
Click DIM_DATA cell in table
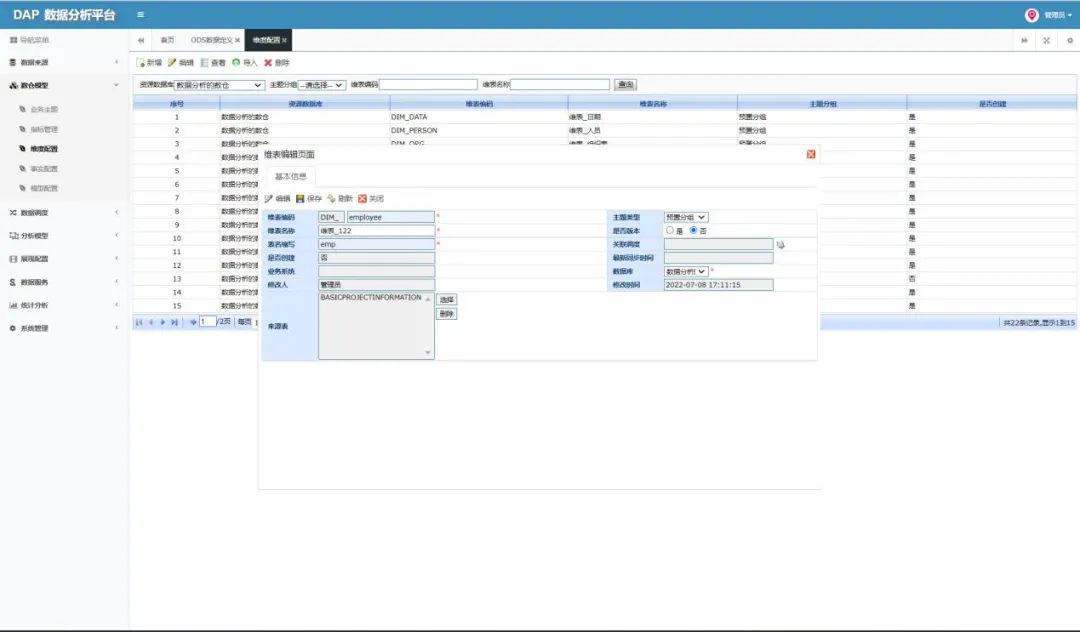pos(409,117)
